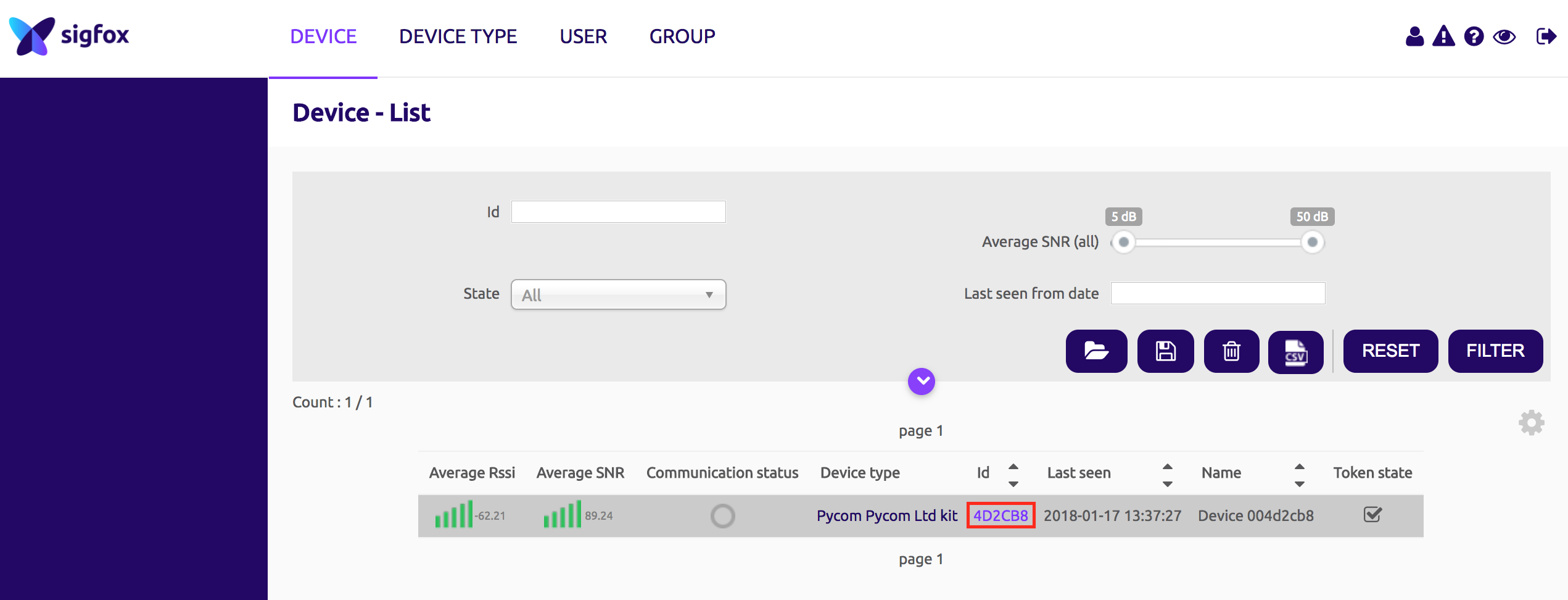
Task: Click the Communication status circle indicator
Action: pos(722,516)
